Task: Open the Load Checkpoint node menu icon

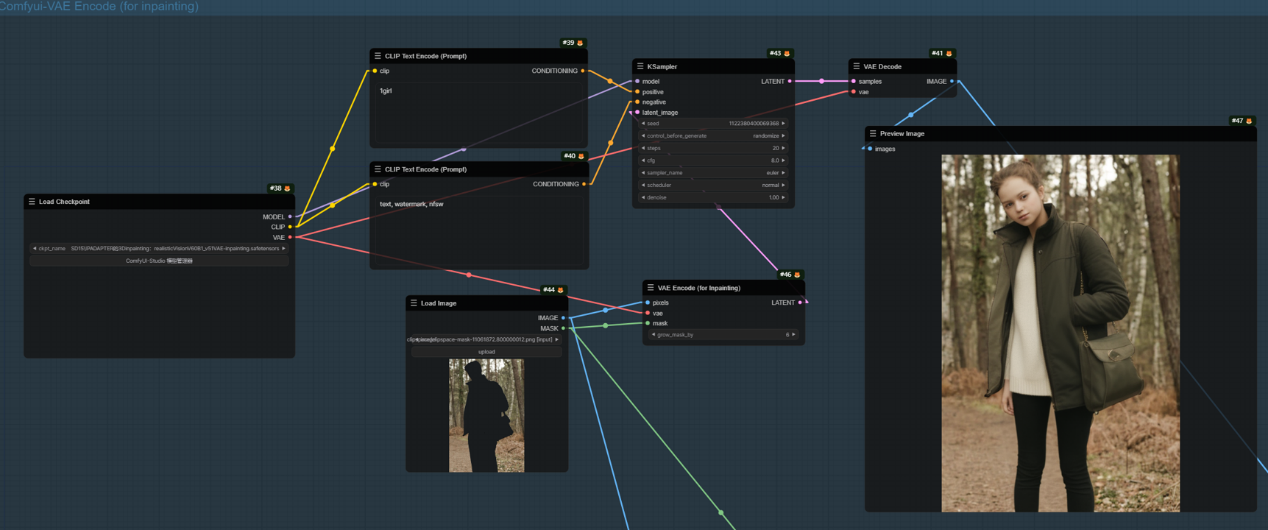Action: (32, 202)
